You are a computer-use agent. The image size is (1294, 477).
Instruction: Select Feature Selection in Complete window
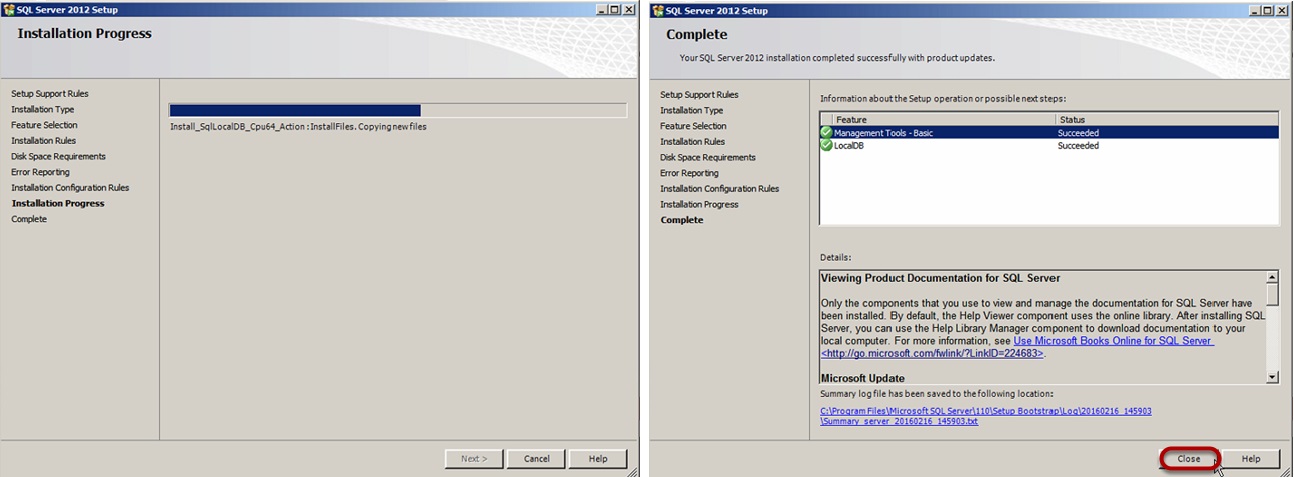(693, 126)
